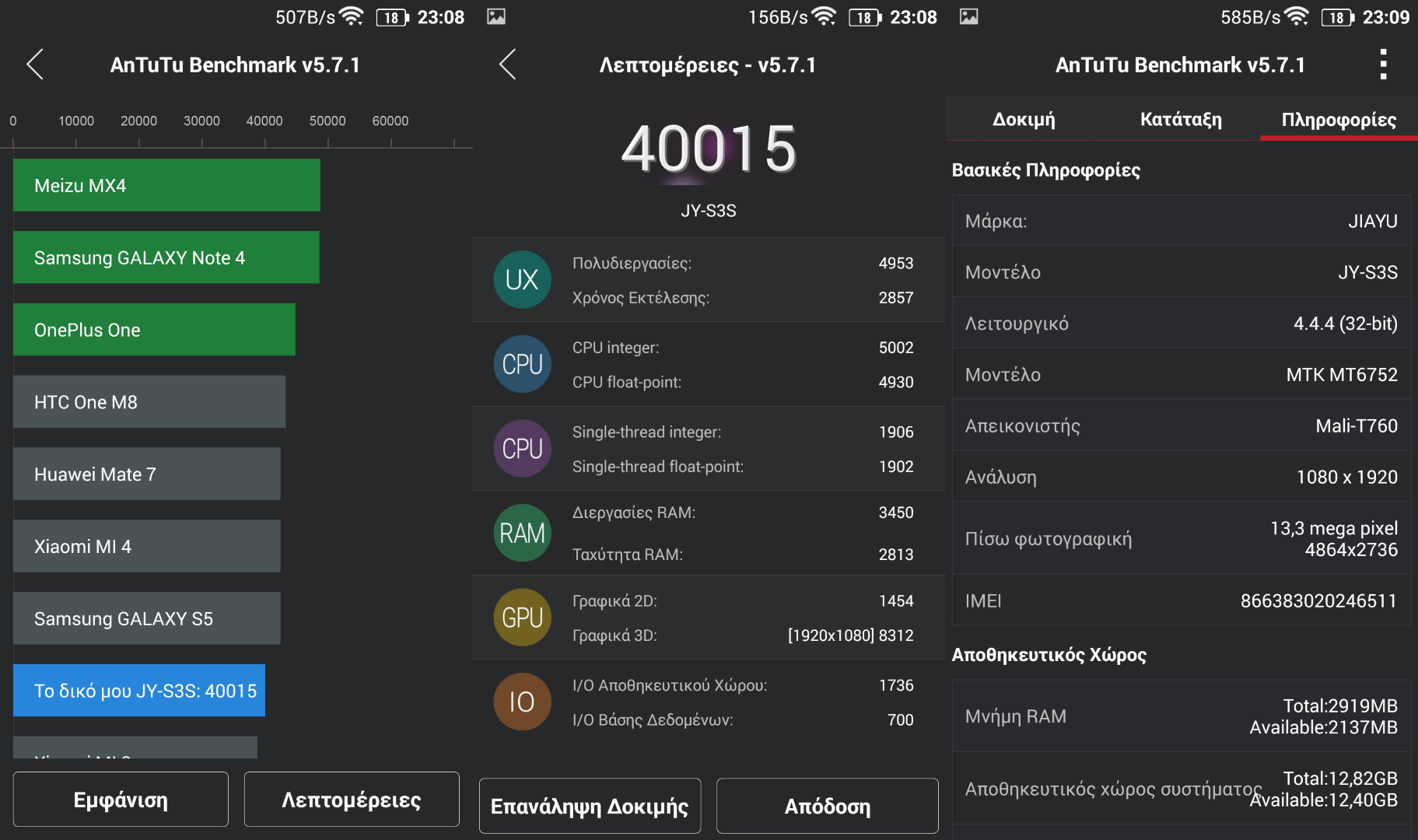Viewport: 1418px width, 840px height.
Task: Select the Huawei Mate 7 bar
Action: [147, 474]
